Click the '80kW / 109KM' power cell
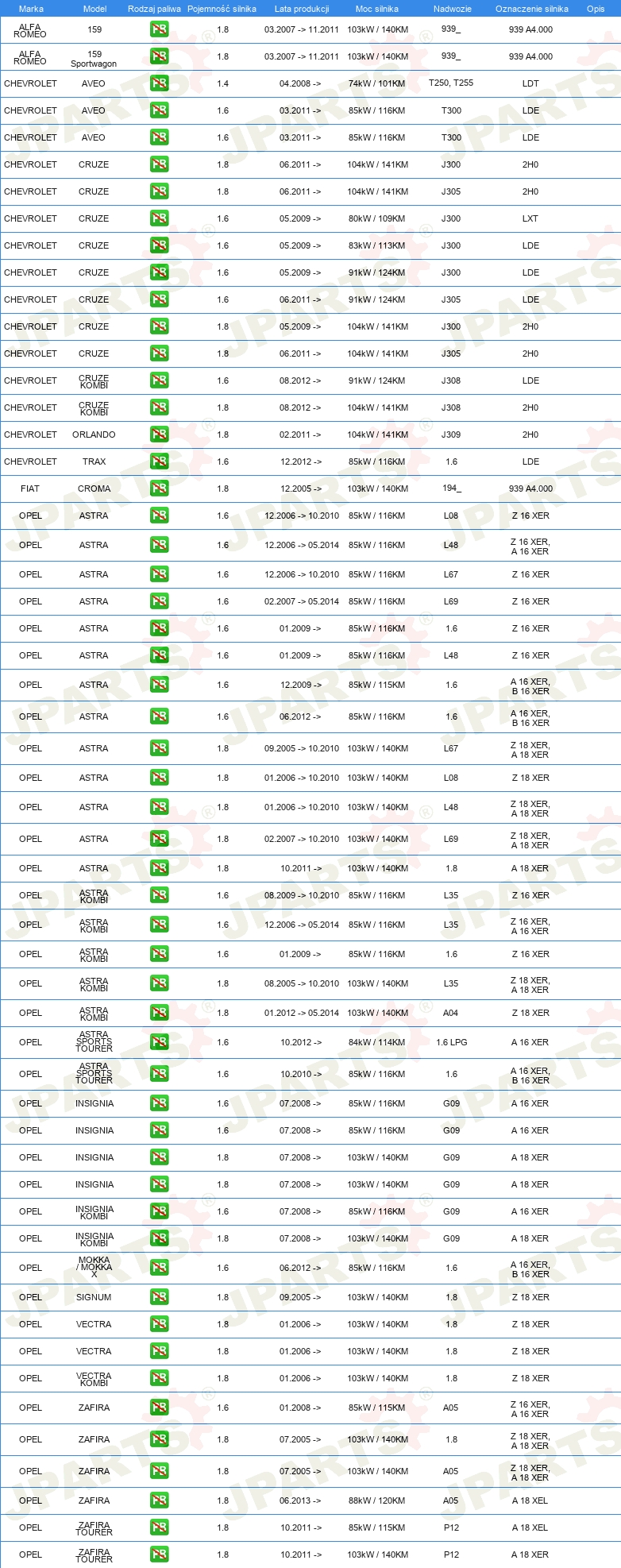This screenshot has height=1568, width=621. click(377, 218)
